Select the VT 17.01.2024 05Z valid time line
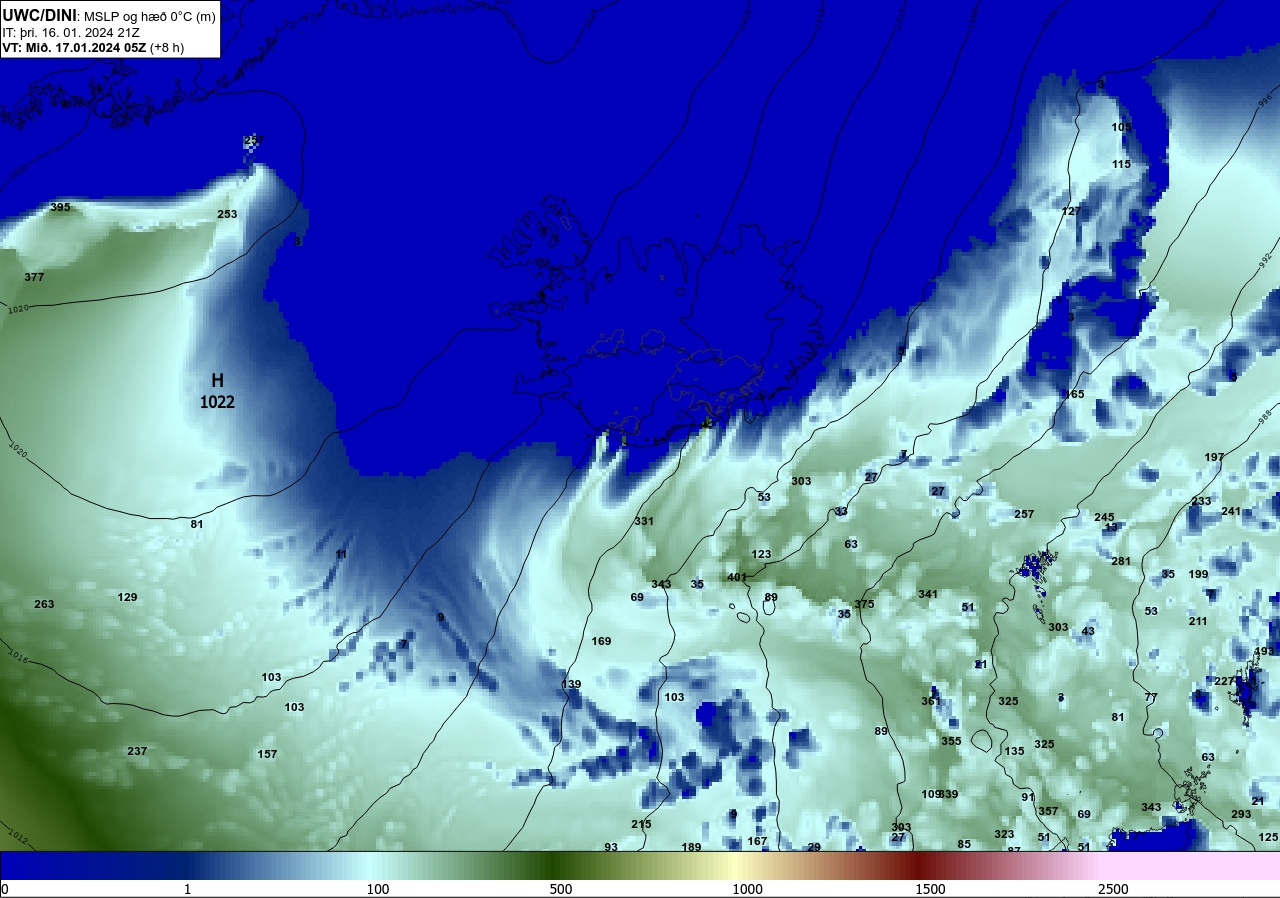 [93, 47]
